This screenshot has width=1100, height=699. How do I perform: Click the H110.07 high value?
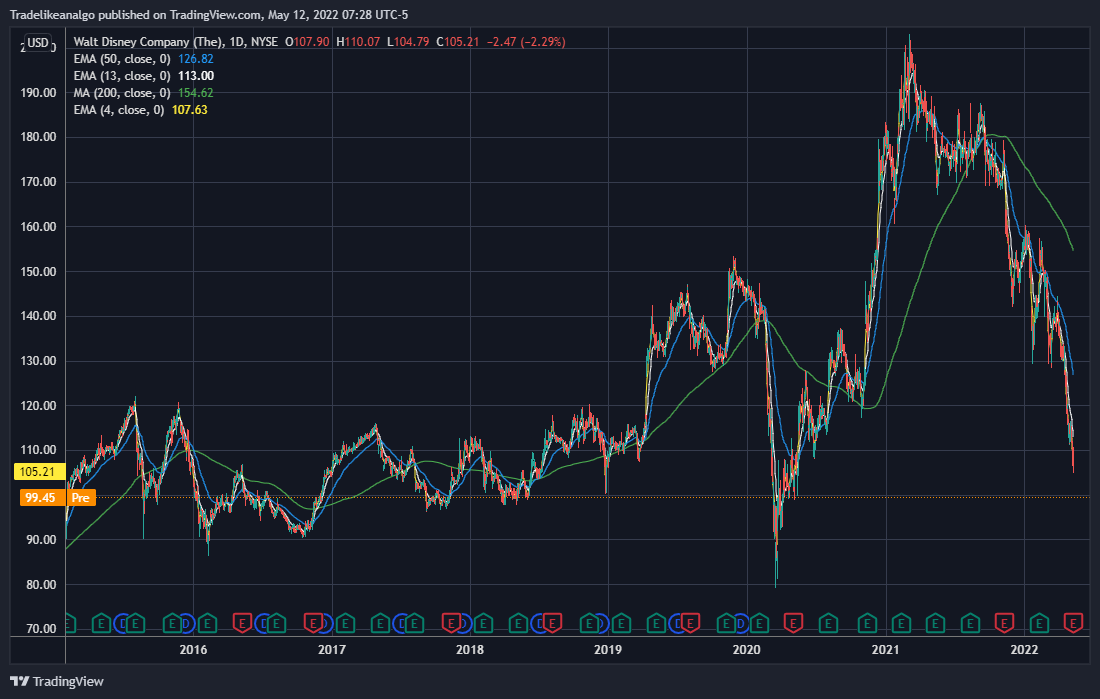(358, 42)
